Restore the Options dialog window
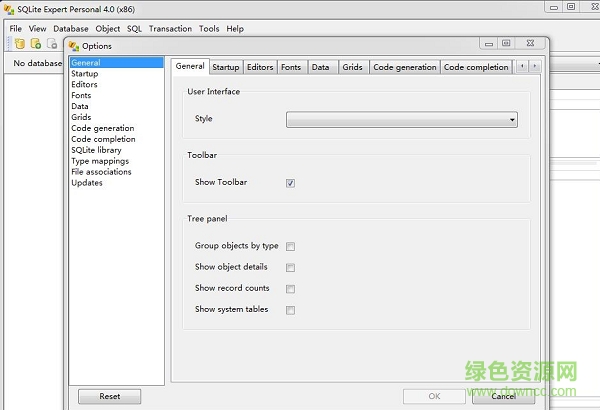Screen dimensions: 600x410 point(506,43)
